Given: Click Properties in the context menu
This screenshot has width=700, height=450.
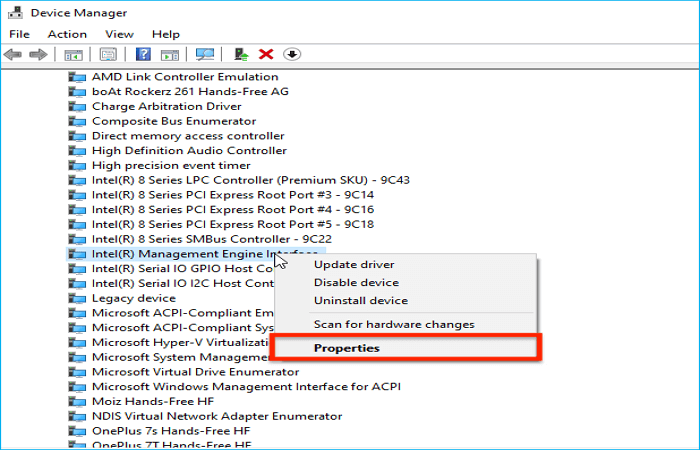Looking at the screenshot, I should click(347, 348).
